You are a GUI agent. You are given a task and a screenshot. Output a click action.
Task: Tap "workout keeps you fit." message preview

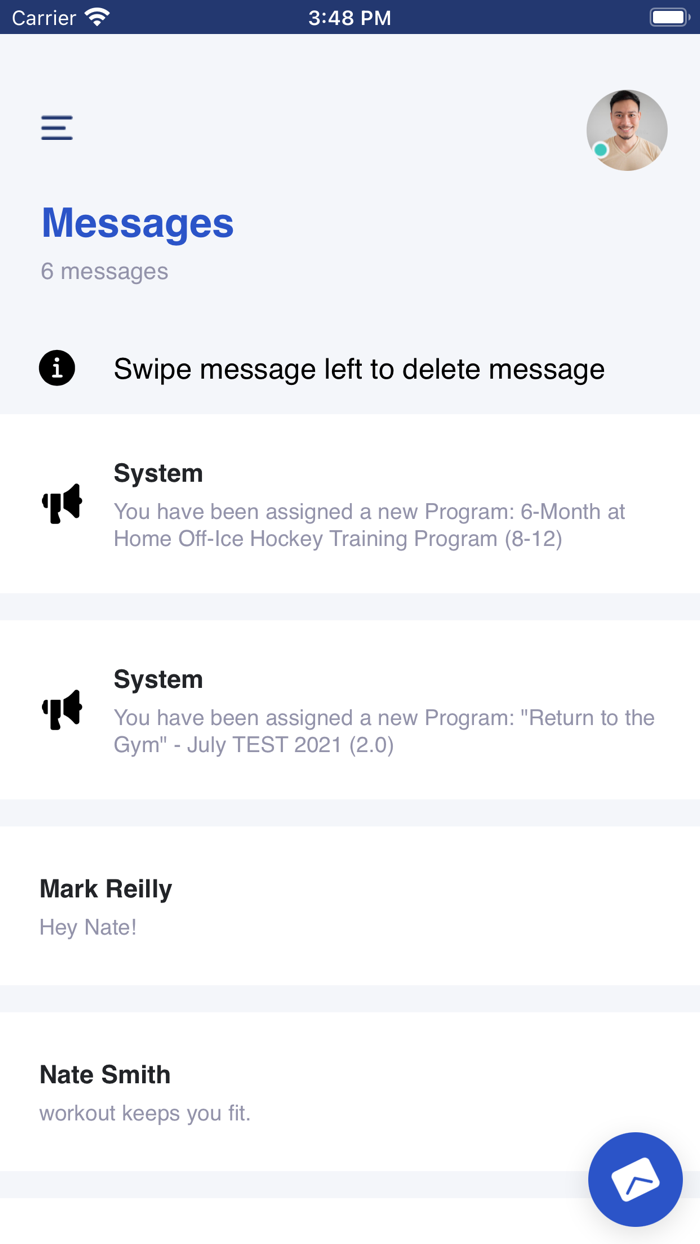click(145, 1113)
